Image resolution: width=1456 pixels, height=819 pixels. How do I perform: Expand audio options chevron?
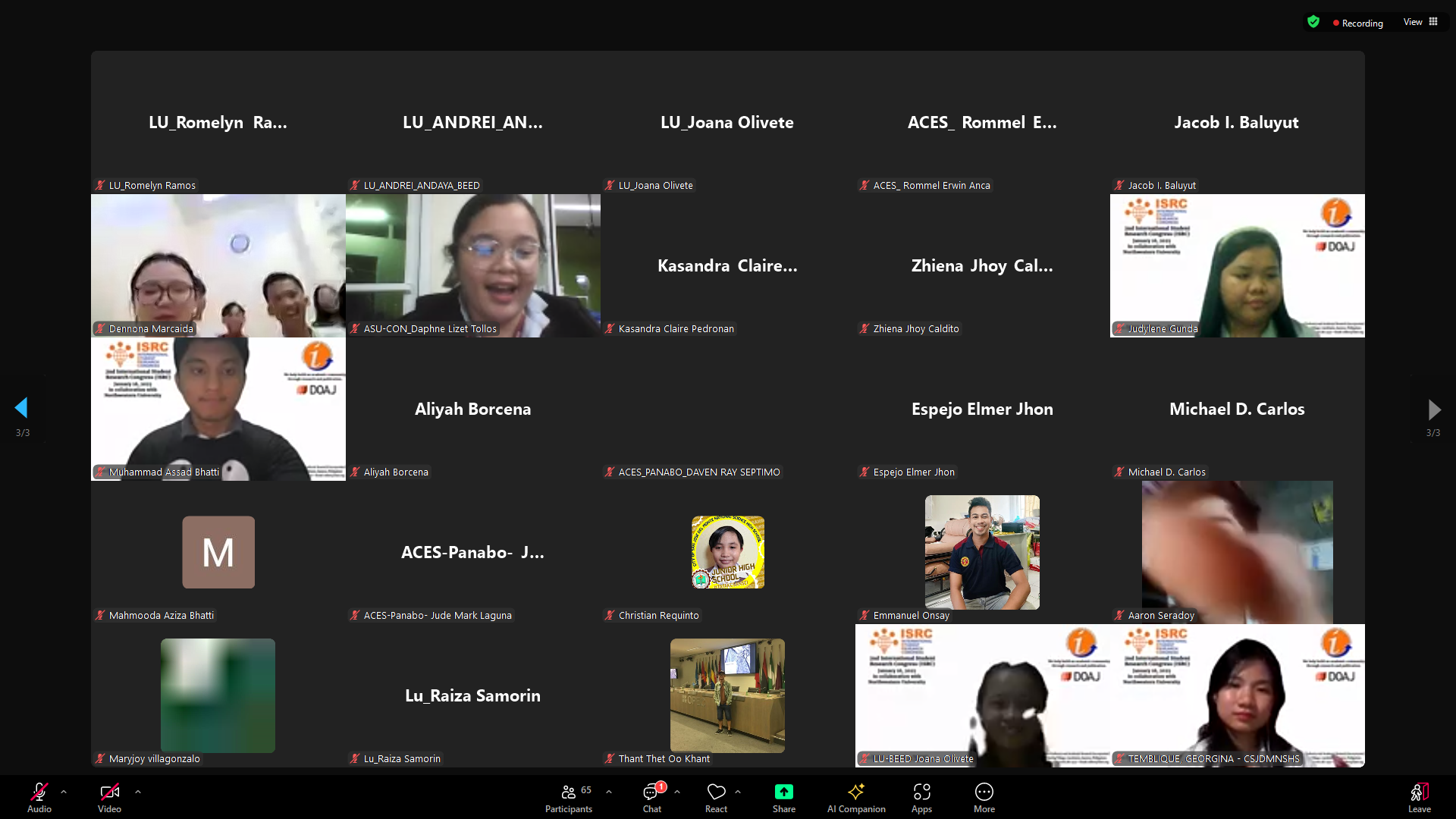[64, 792]
